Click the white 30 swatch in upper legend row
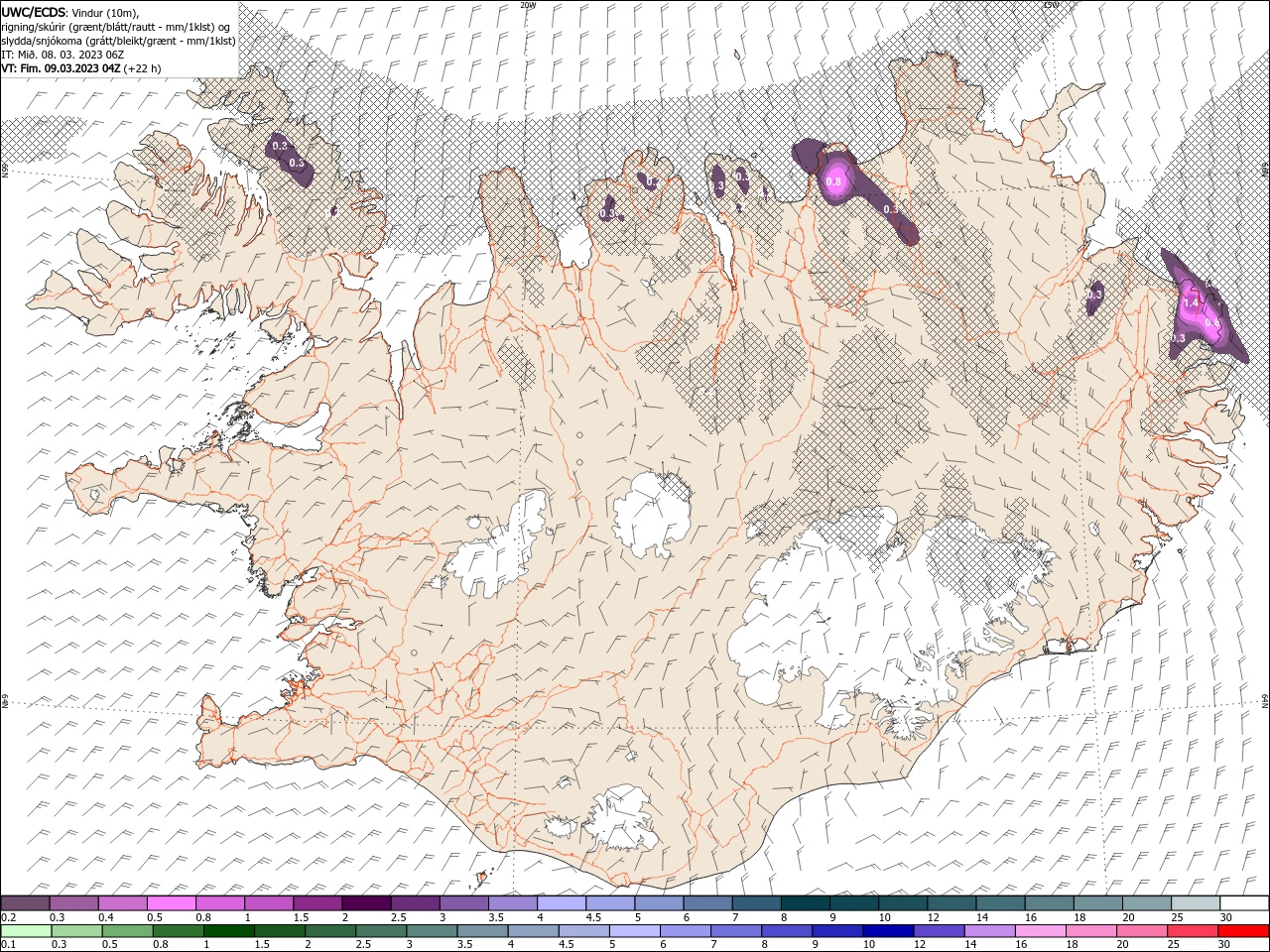This screenshot has width=1270, height=952. tap(1243, 903)
